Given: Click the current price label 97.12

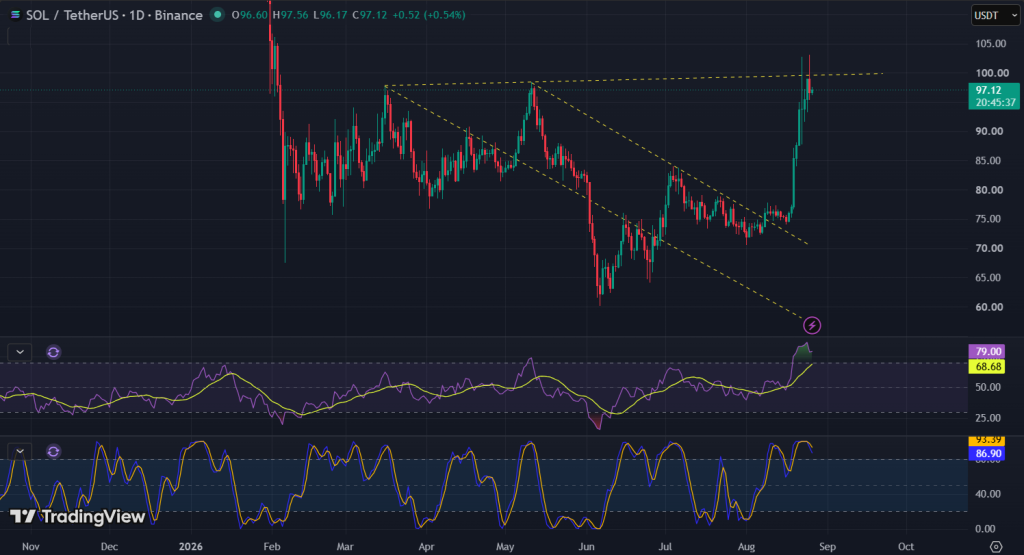Looking at the screenshot, I should (x=993, y=96).
